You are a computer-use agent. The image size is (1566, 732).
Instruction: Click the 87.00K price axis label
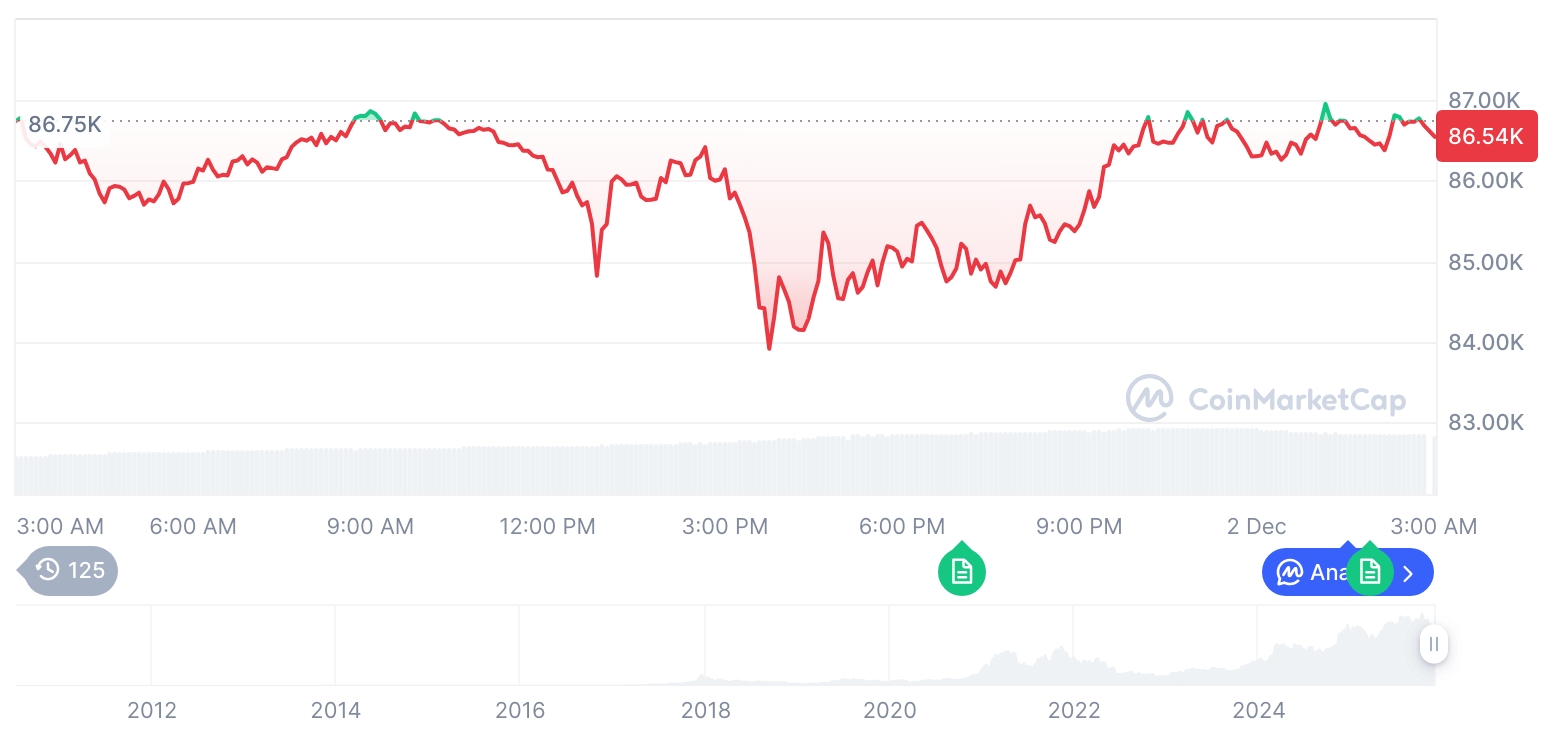pyautogui.click(x=1484, y=100)
